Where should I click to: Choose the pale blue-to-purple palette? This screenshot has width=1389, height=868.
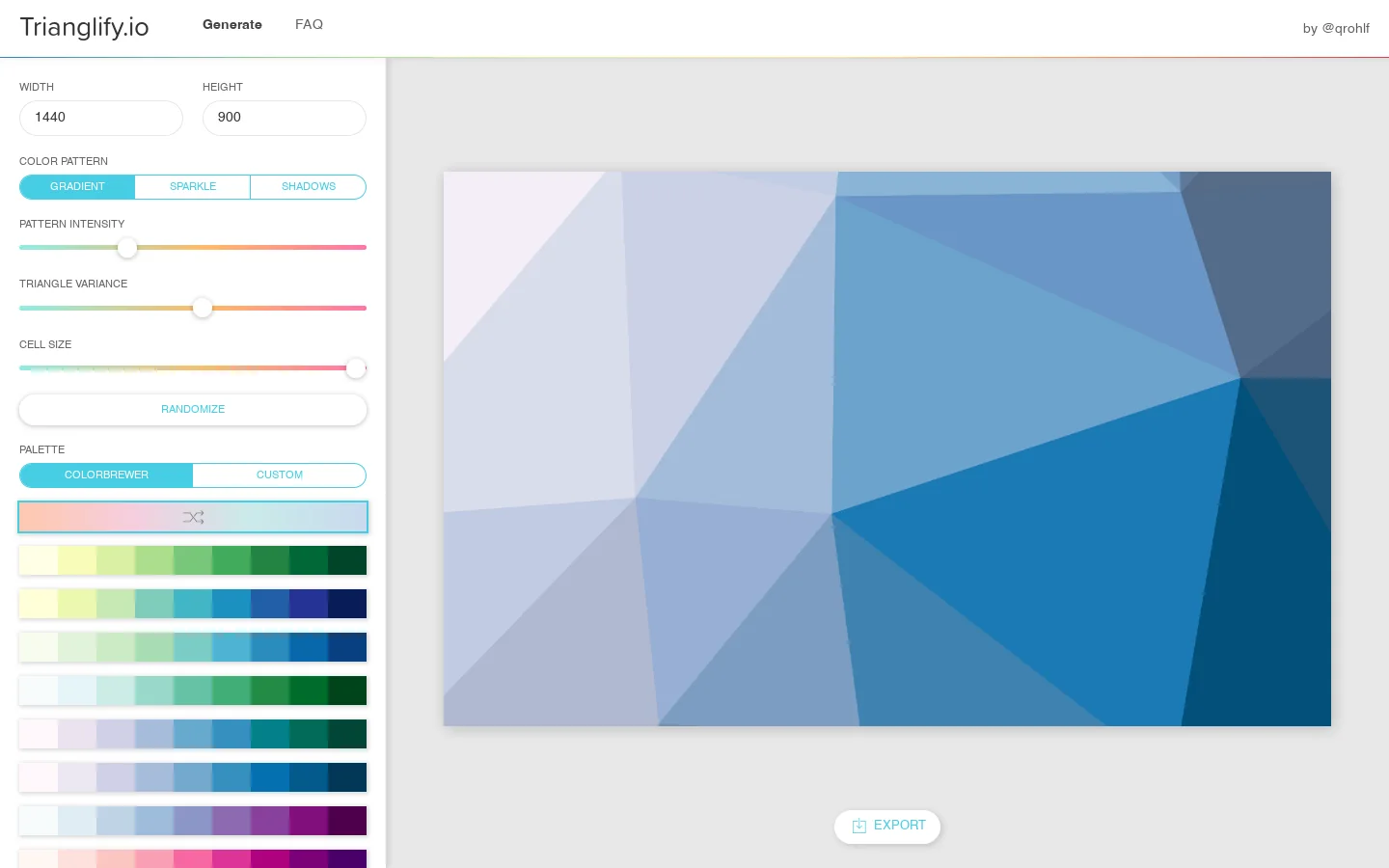point(193,821)
